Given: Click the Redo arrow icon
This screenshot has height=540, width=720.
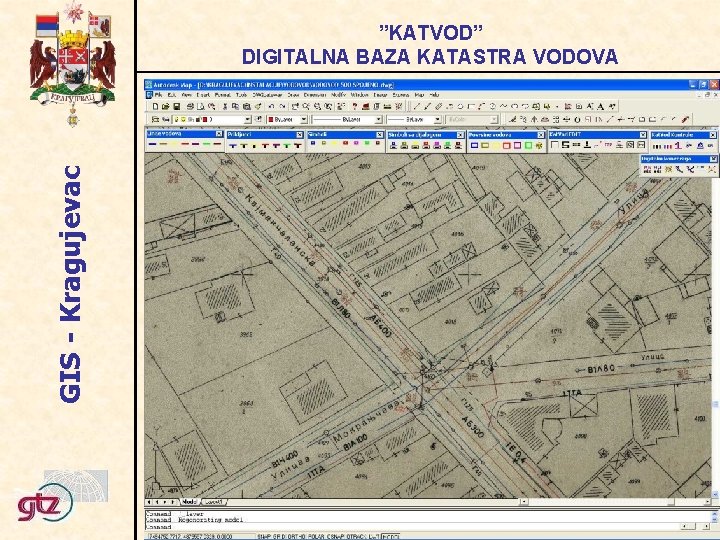Looking at the screenshot, I should (282, 107).
